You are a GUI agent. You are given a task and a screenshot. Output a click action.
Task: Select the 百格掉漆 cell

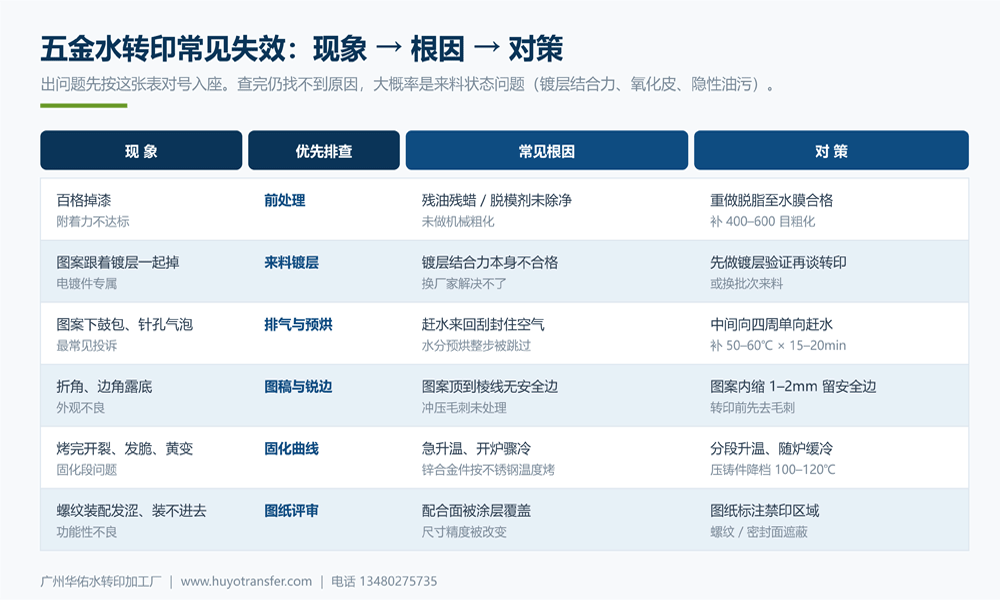(84, 200)
